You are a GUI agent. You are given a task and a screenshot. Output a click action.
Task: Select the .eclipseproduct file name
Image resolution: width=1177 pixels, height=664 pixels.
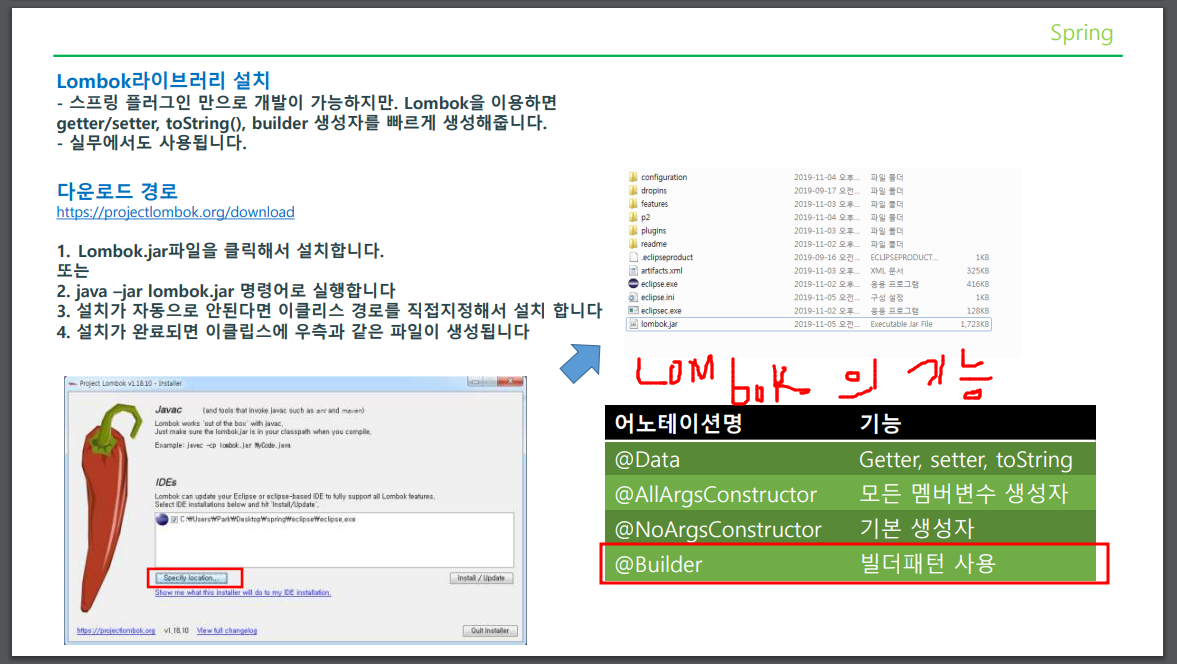point(667,257)
